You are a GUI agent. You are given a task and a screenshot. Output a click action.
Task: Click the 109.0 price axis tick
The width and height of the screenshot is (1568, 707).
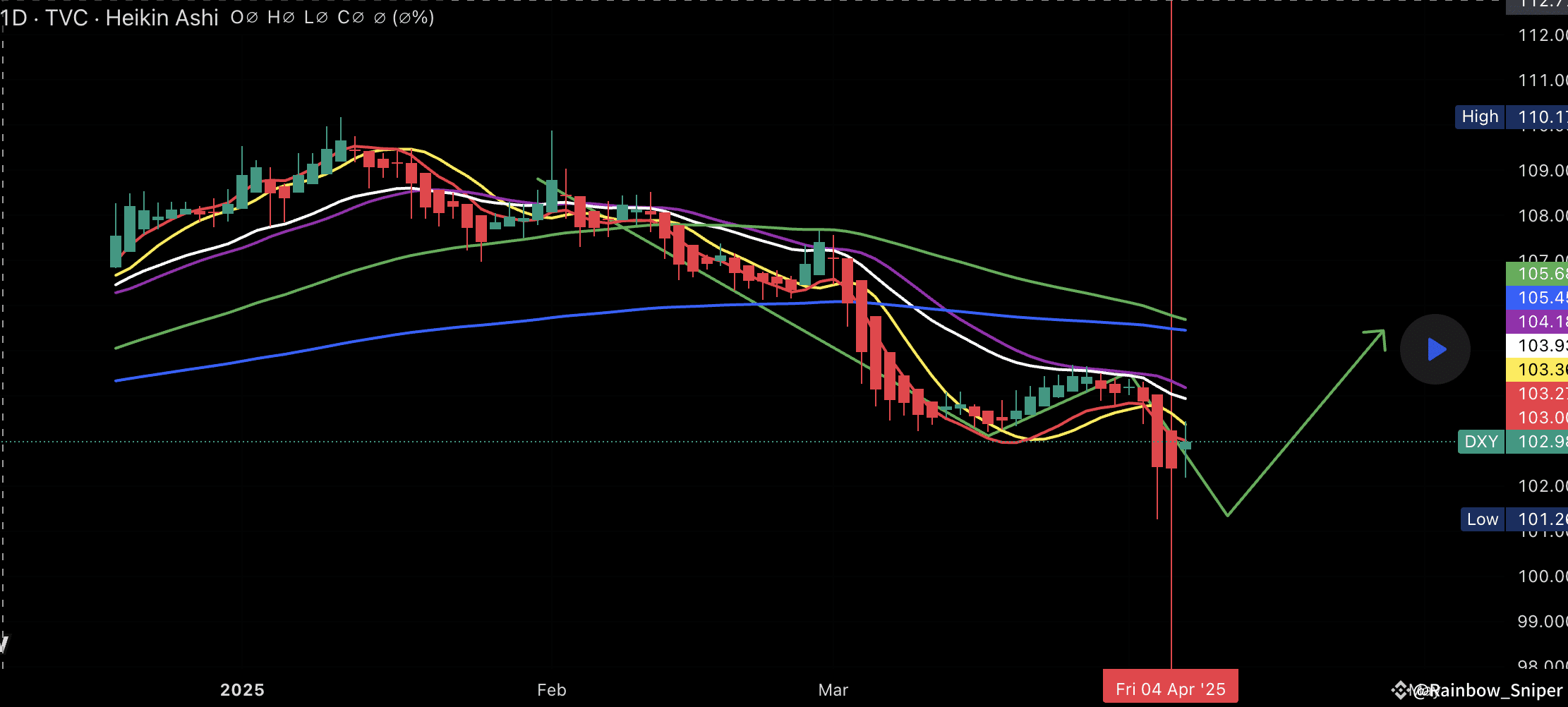1543,171
